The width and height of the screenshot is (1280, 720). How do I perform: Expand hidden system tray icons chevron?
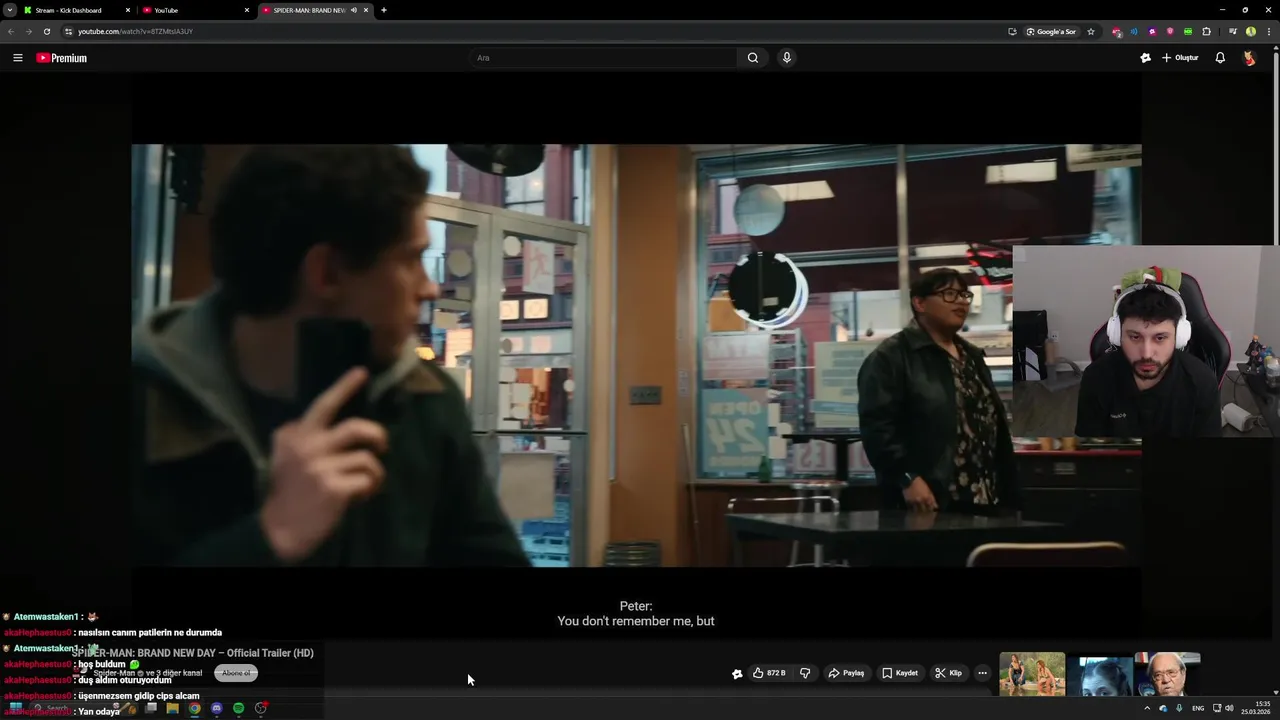[x=1147, y=708]
